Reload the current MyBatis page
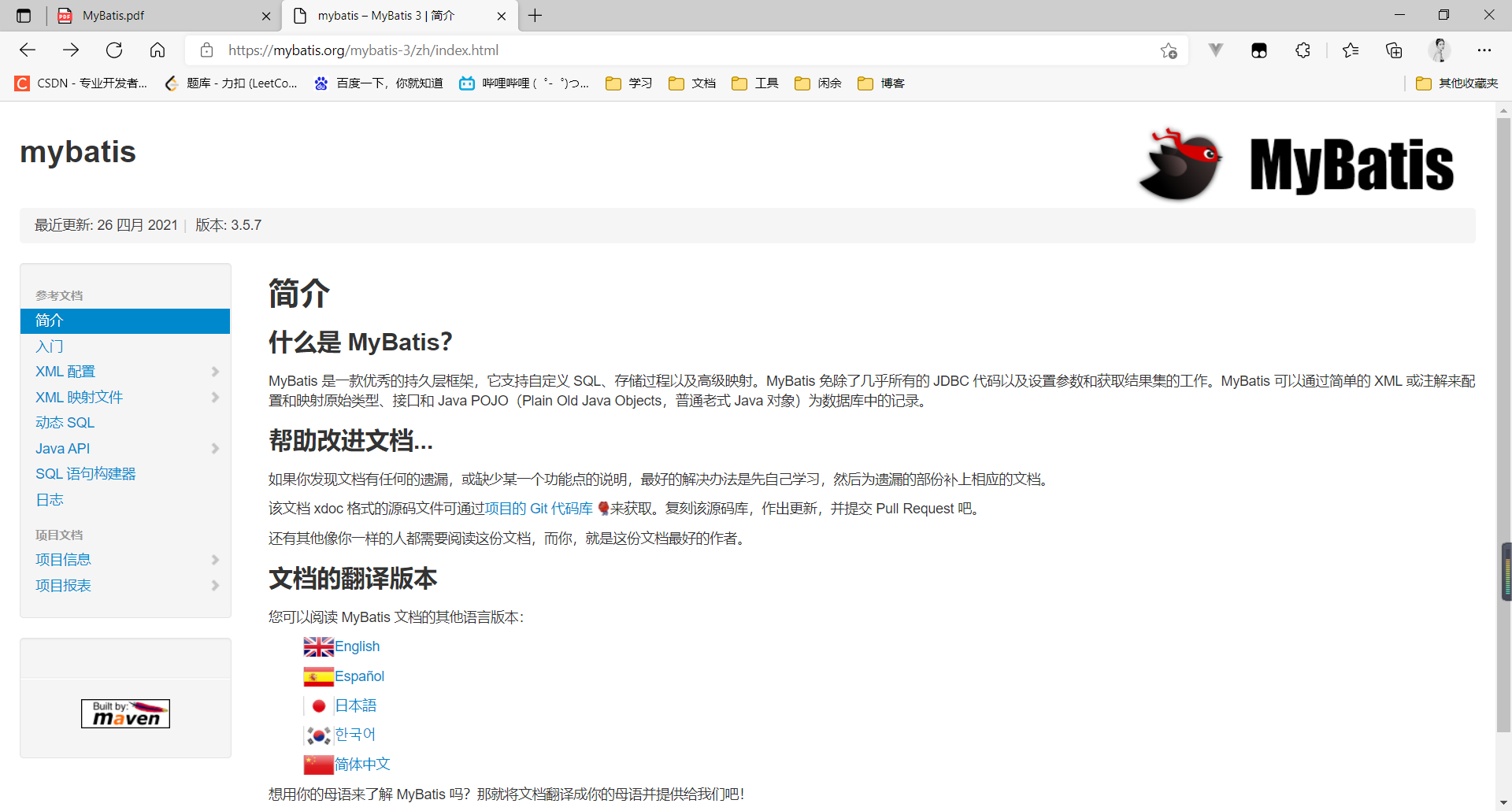 coord(114,50)
